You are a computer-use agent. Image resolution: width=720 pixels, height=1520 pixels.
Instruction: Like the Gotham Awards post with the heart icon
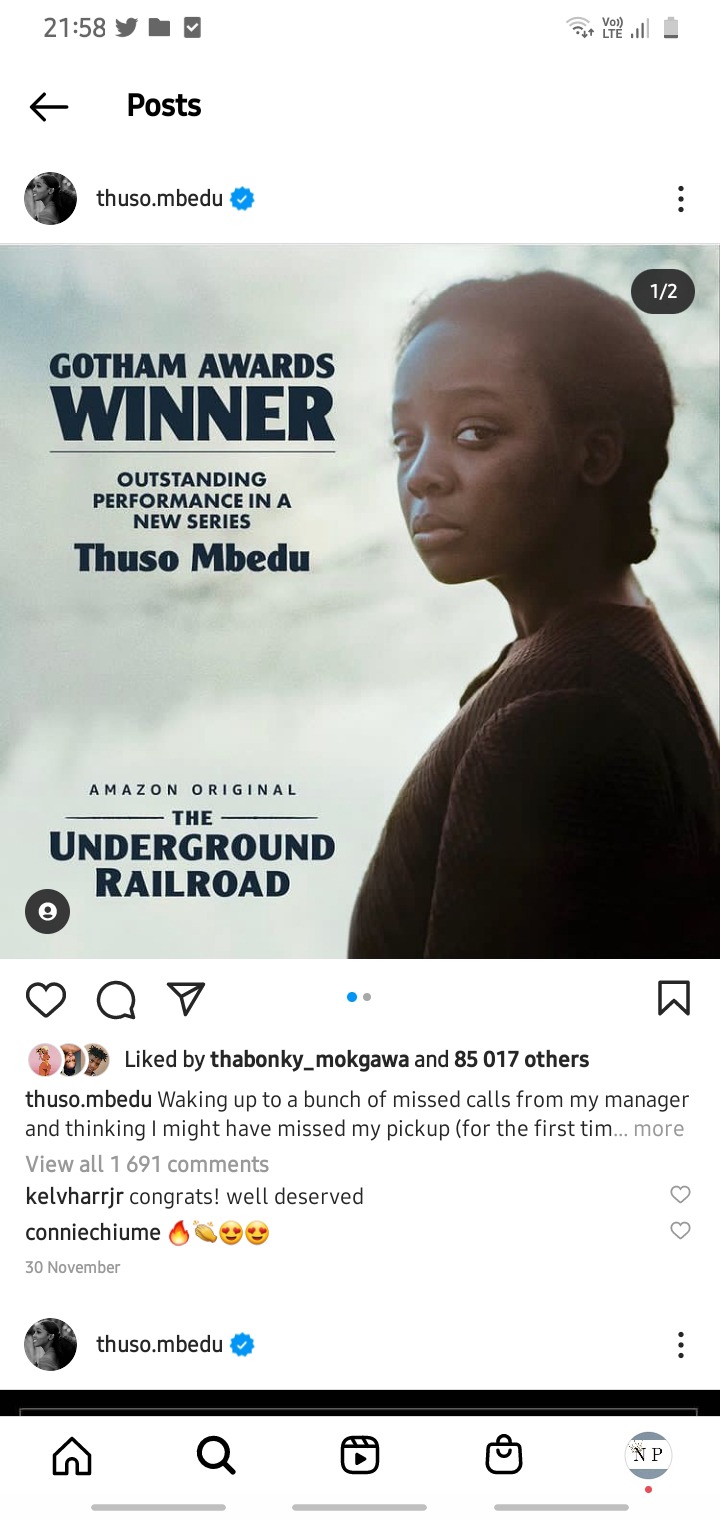(x=46, y=999)
